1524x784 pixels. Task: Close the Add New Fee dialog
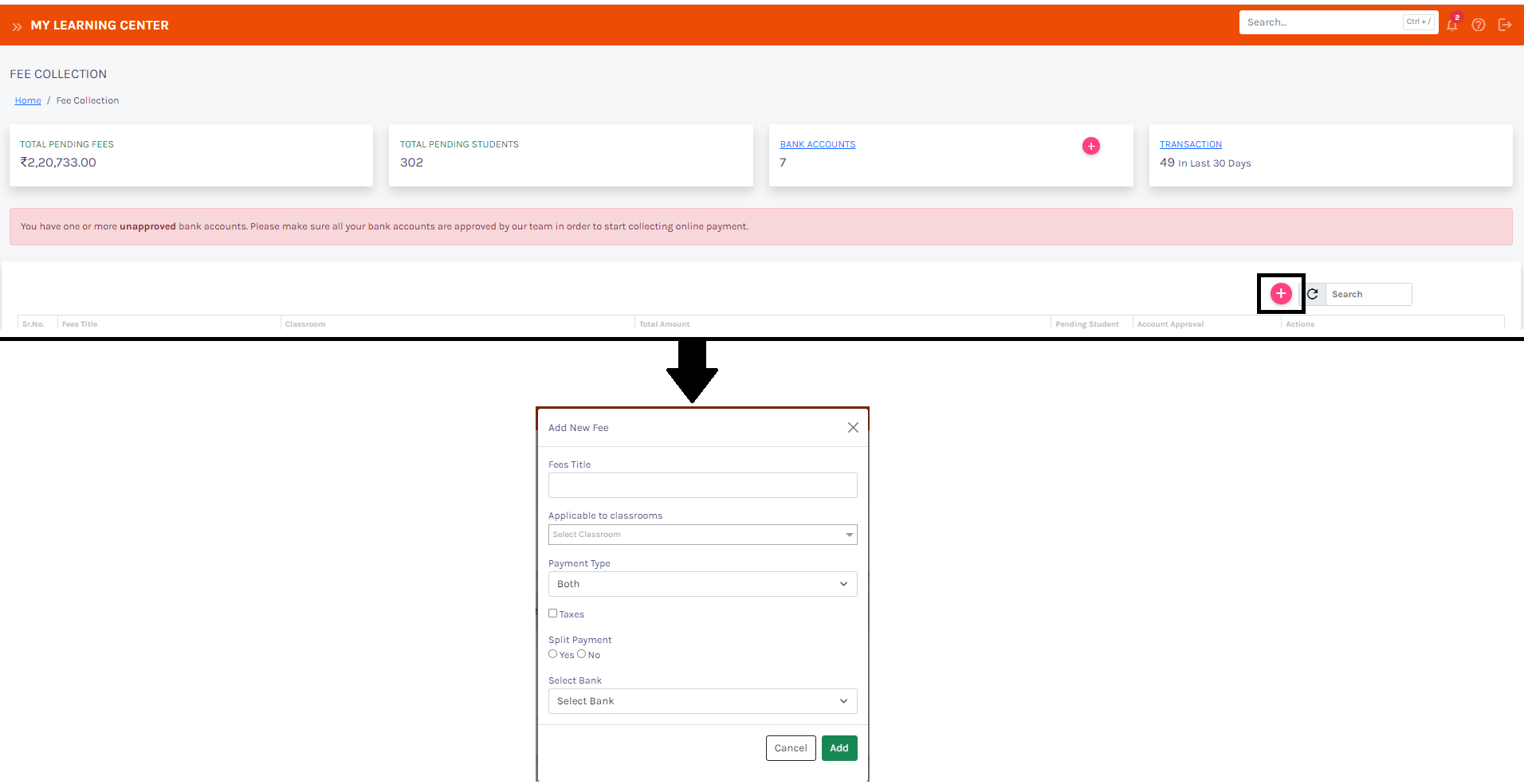click(853, 428)
